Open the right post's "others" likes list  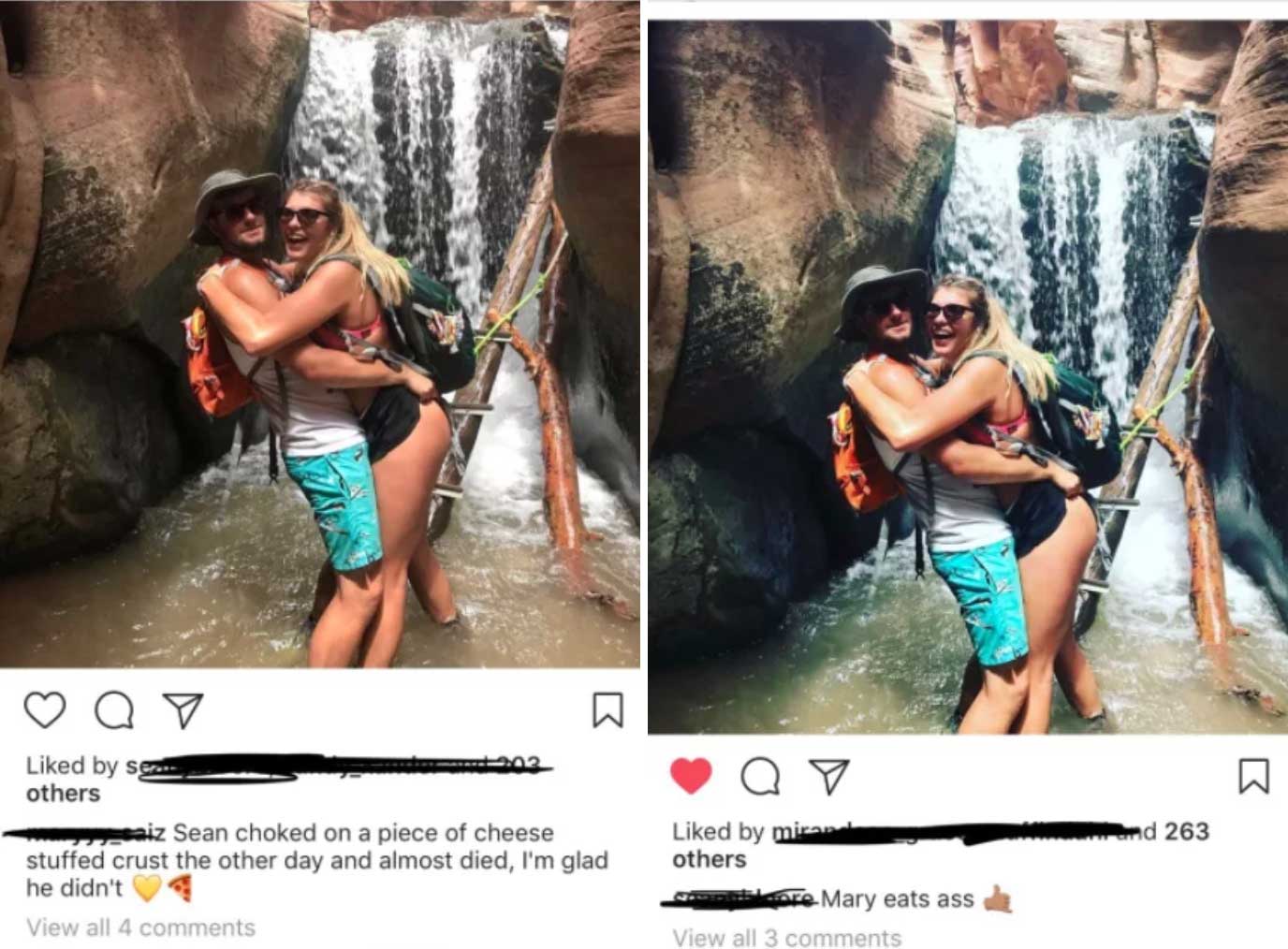pos(710,859)
